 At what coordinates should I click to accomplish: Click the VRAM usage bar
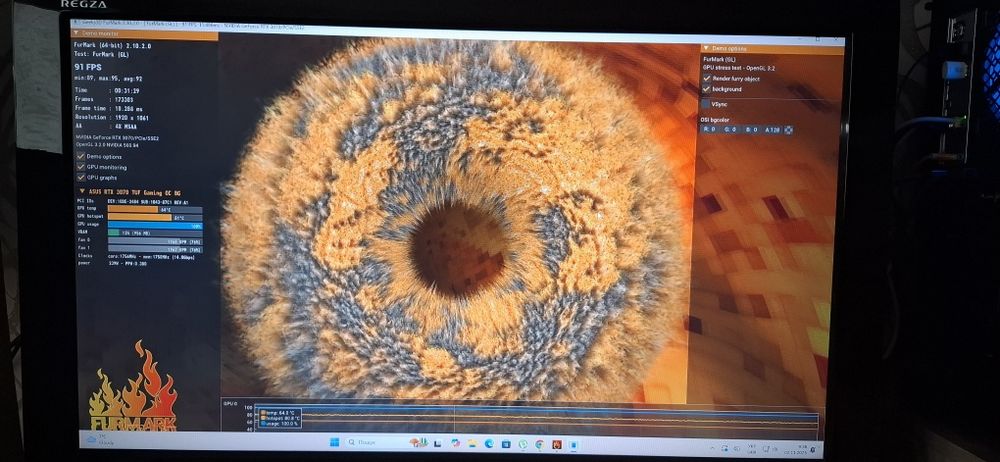pyautogui.click(x=155, y=233)
